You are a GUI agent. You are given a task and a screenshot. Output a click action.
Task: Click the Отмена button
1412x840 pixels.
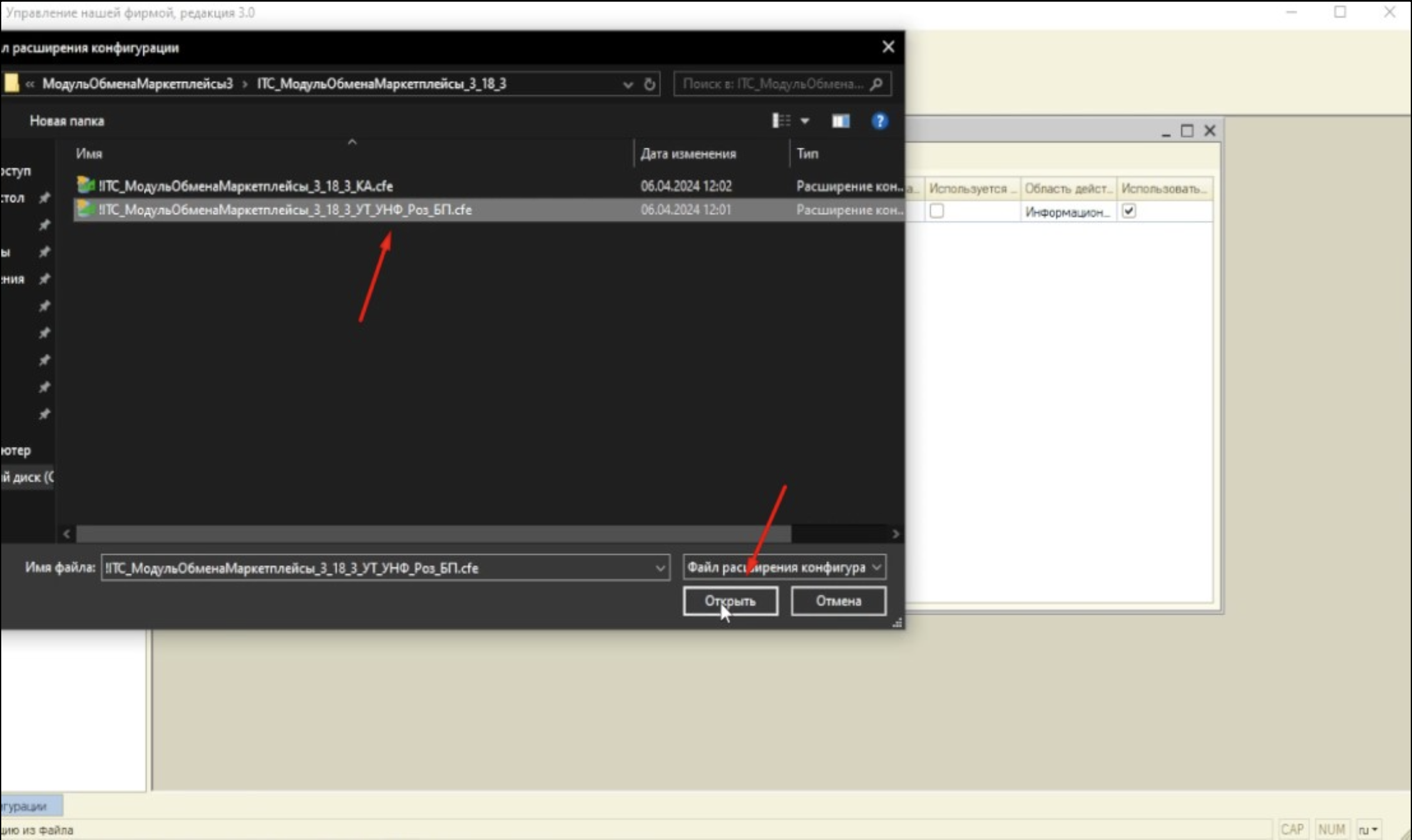[838, 601]
